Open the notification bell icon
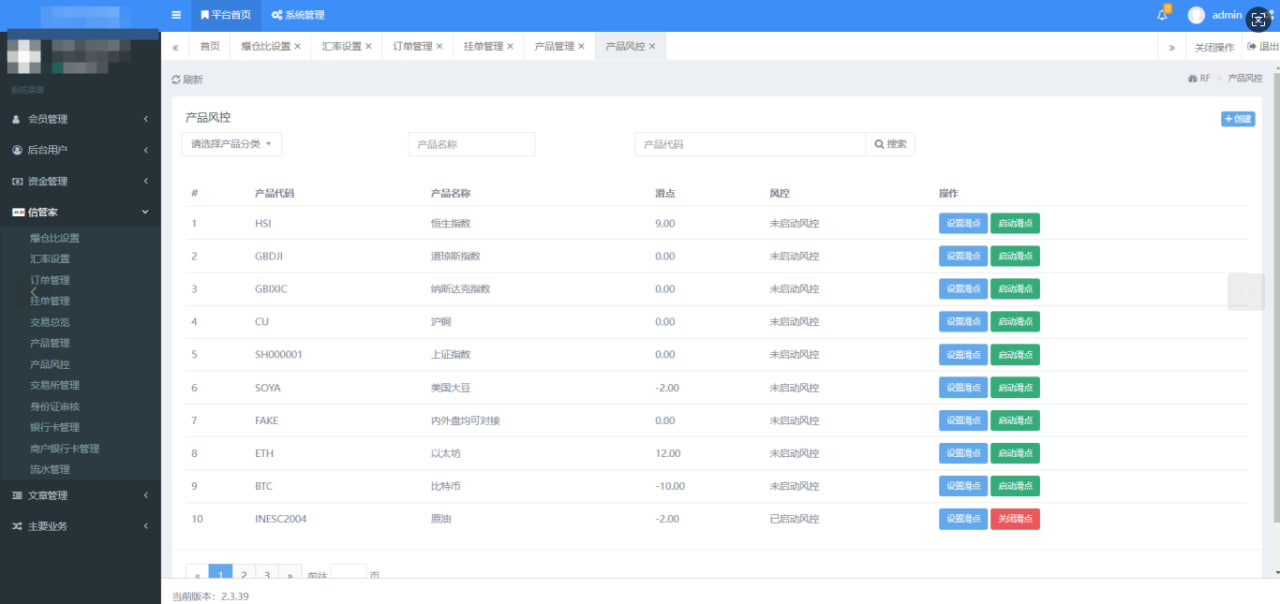Image resolution: width=1280 pixels, height=604 pixels. [1162, 15]
